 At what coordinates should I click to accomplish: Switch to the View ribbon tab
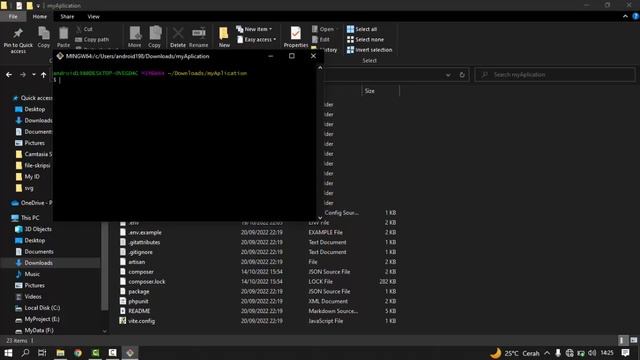coord(93,17)
